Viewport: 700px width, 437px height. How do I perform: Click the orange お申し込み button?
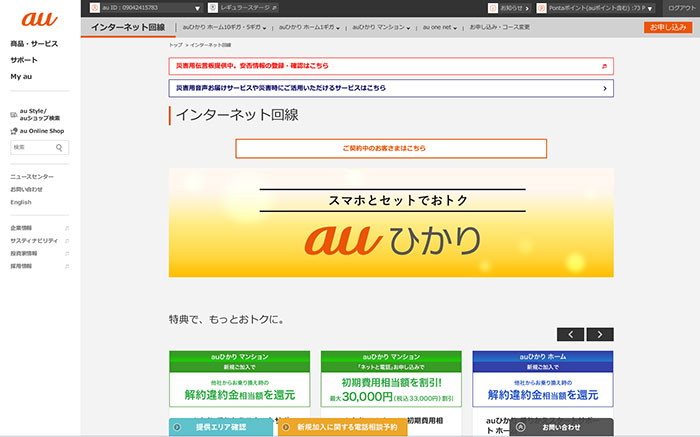point(668,27)
